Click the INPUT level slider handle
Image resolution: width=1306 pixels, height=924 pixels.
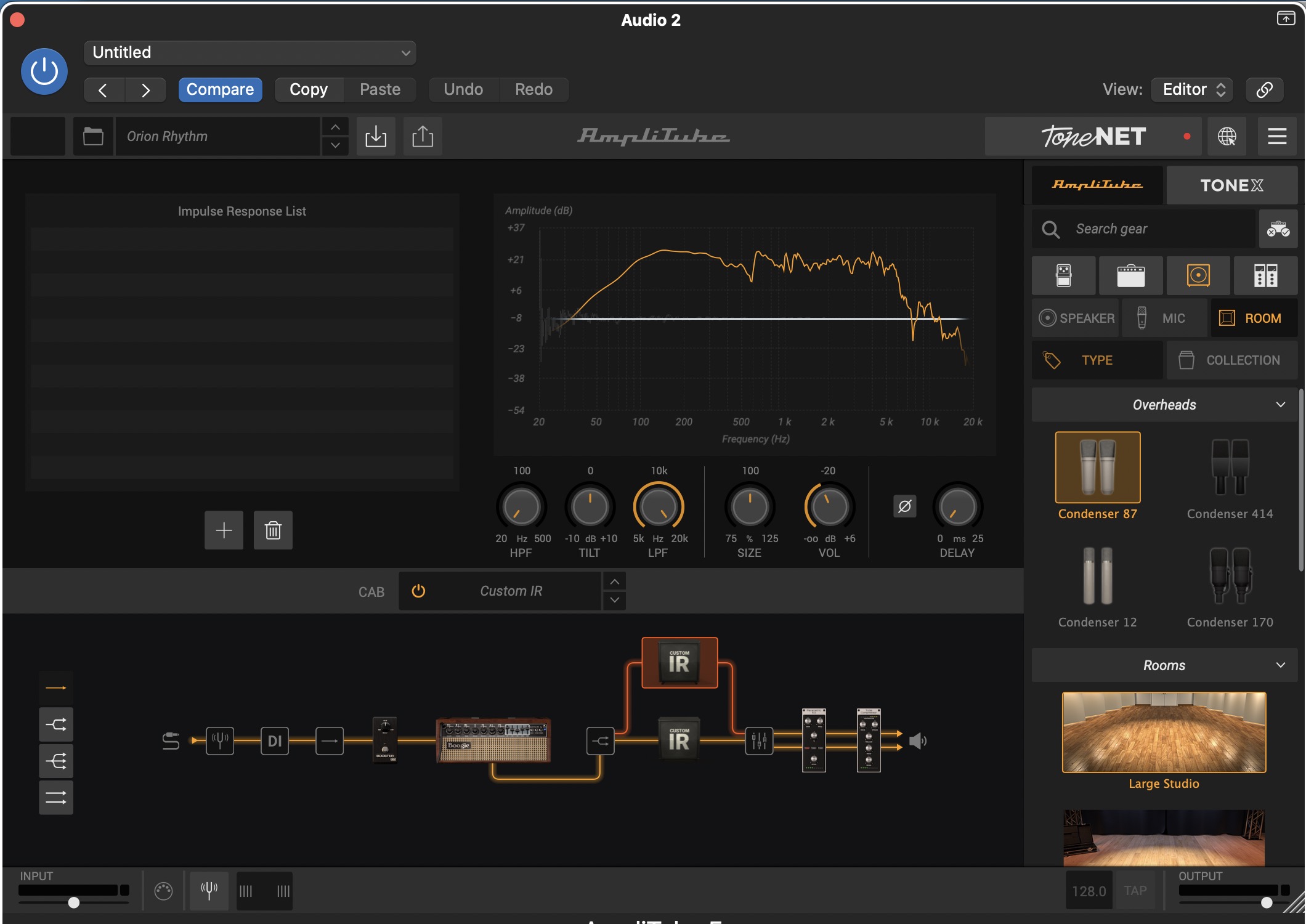point(74,902)
